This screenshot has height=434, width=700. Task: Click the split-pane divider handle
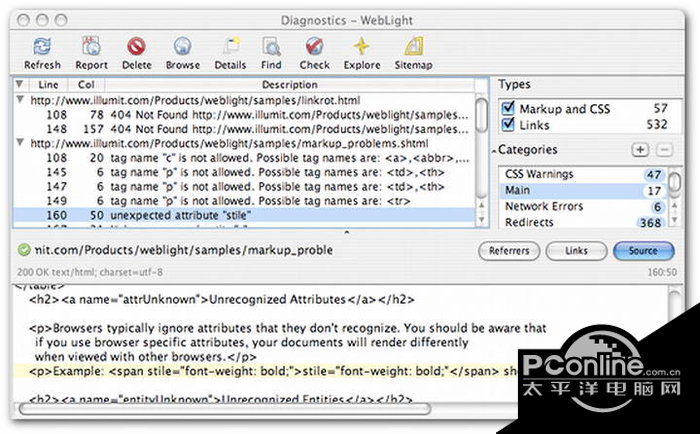(347, 232)
